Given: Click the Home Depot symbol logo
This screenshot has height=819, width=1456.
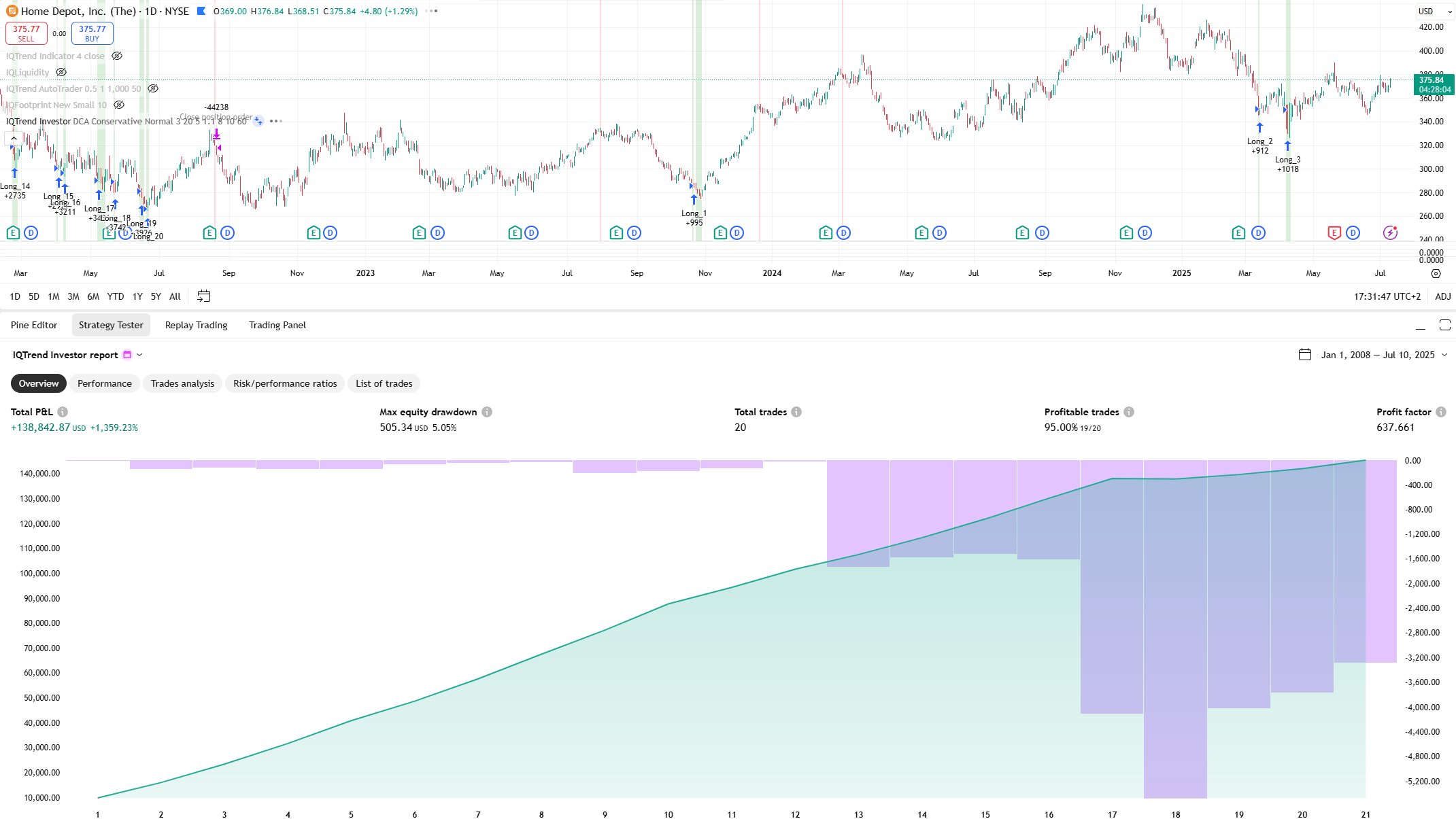Looking at the screenshot, I should point(12,11).
